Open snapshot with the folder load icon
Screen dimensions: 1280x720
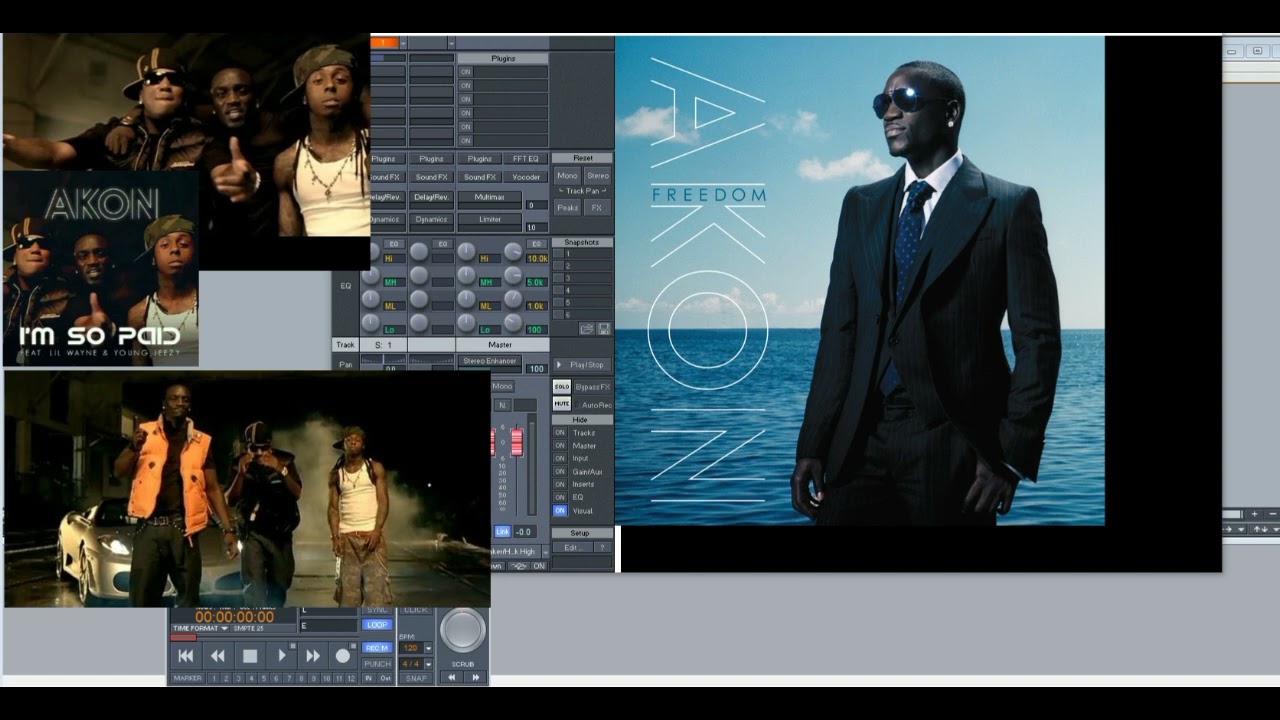click(x=587, y=328)
